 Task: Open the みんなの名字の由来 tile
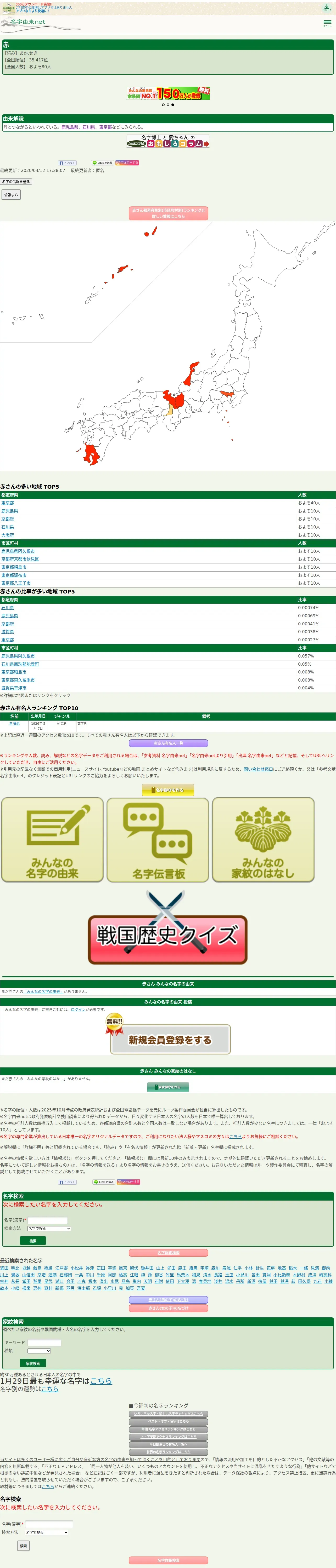(52, 839)
